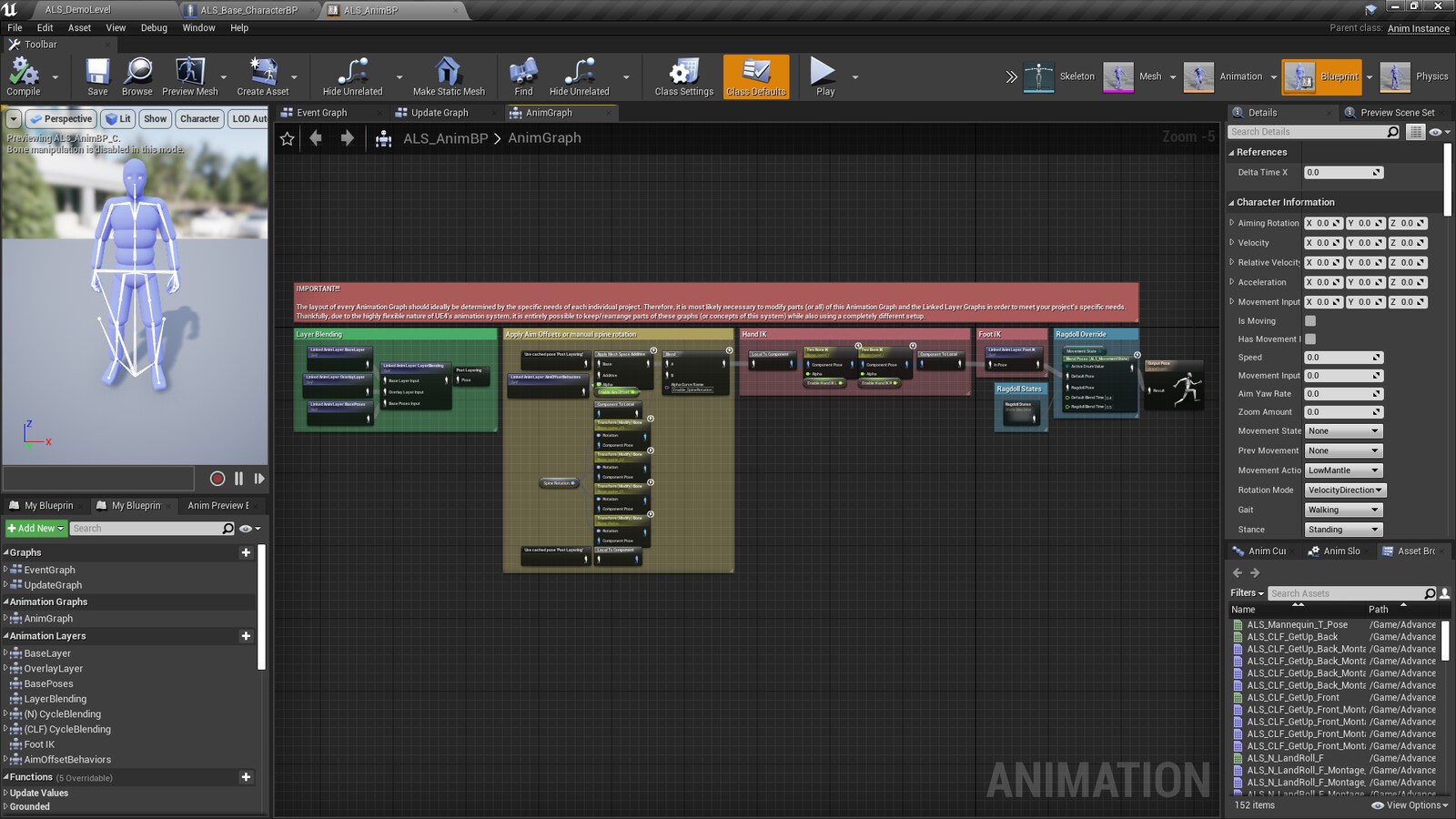Change the Gait dropdown from Walking
Image resolution: width=1456 pixels, height=819 pixels.
click(1342, 510)
